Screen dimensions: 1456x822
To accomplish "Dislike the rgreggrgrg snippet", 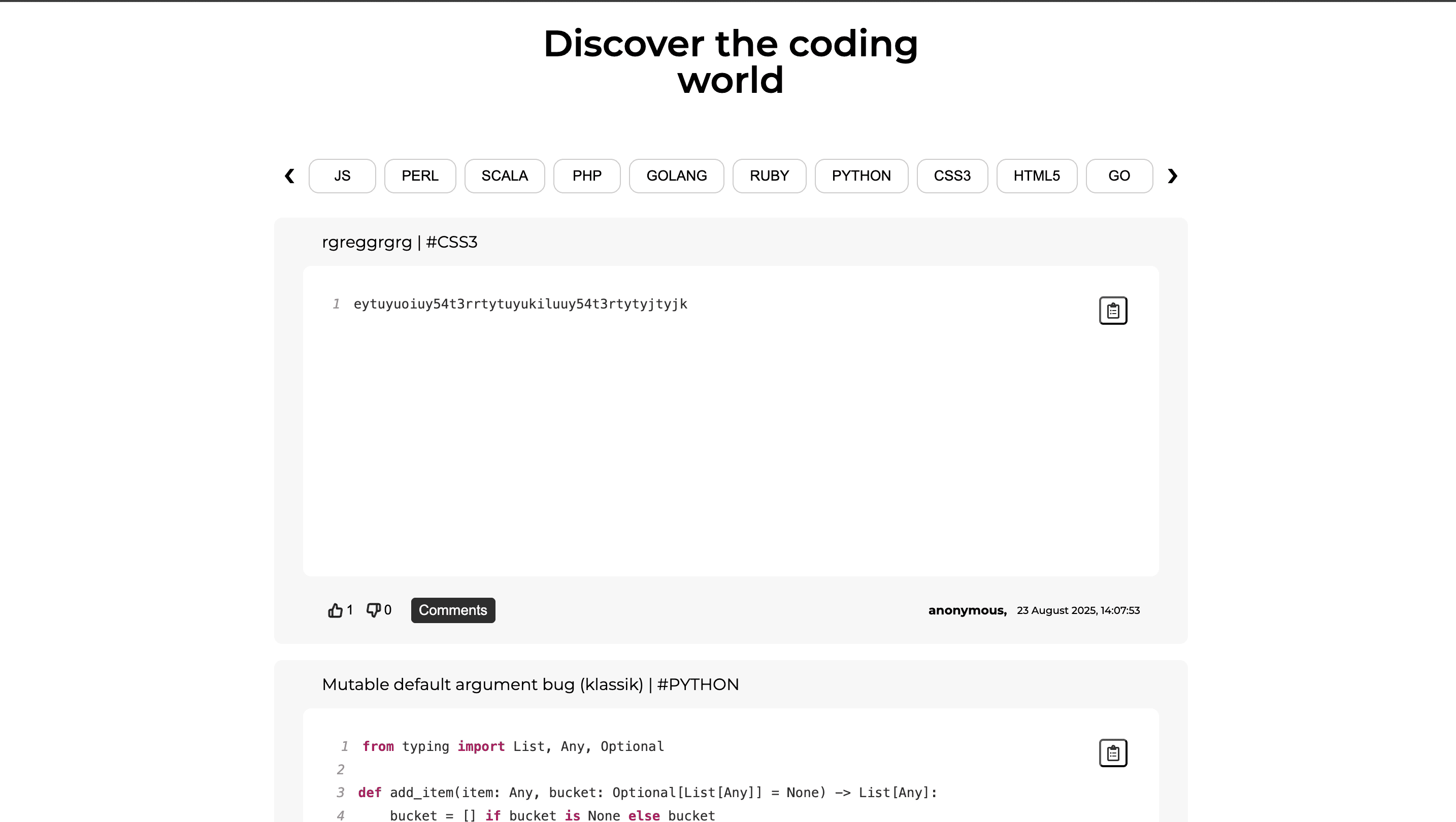I will pos(374,610).
